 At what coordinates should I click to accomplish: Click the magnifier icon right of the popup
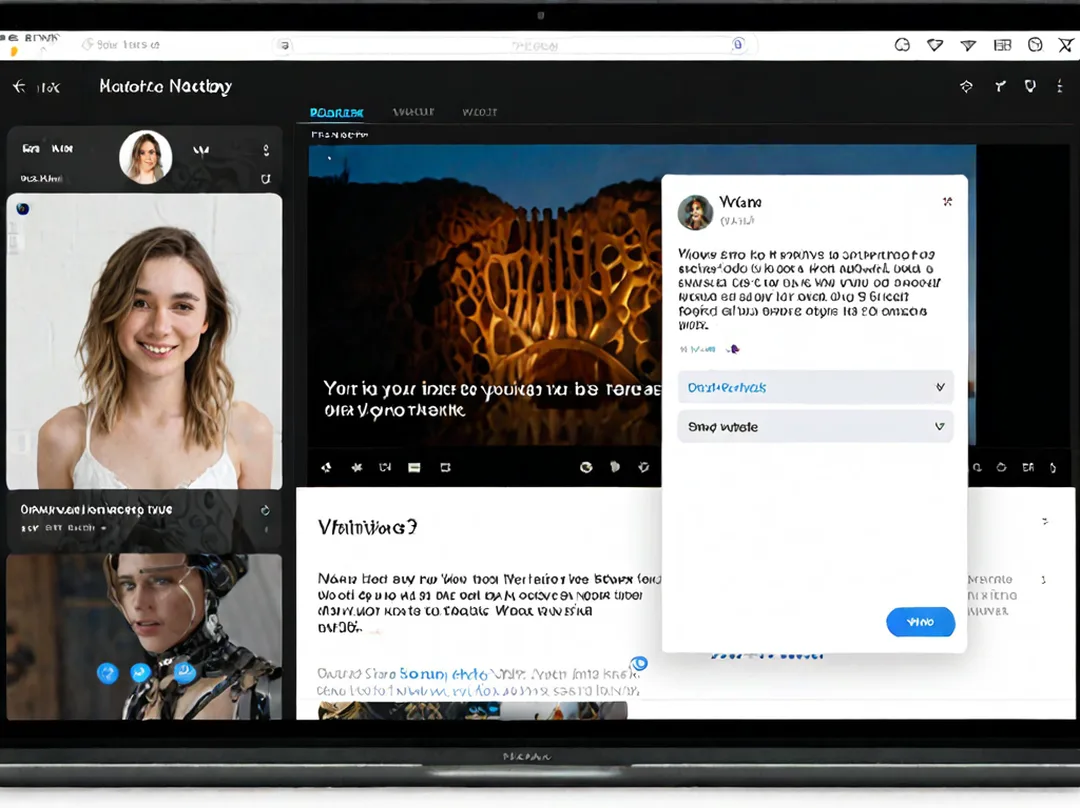coord(977,468)
